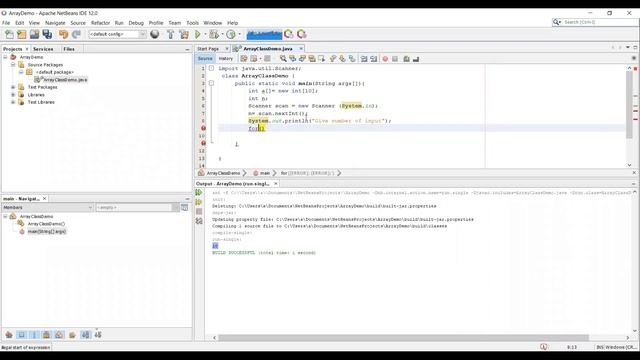Open the Refactor menu

pyautogui.click(x=100, y=23)
